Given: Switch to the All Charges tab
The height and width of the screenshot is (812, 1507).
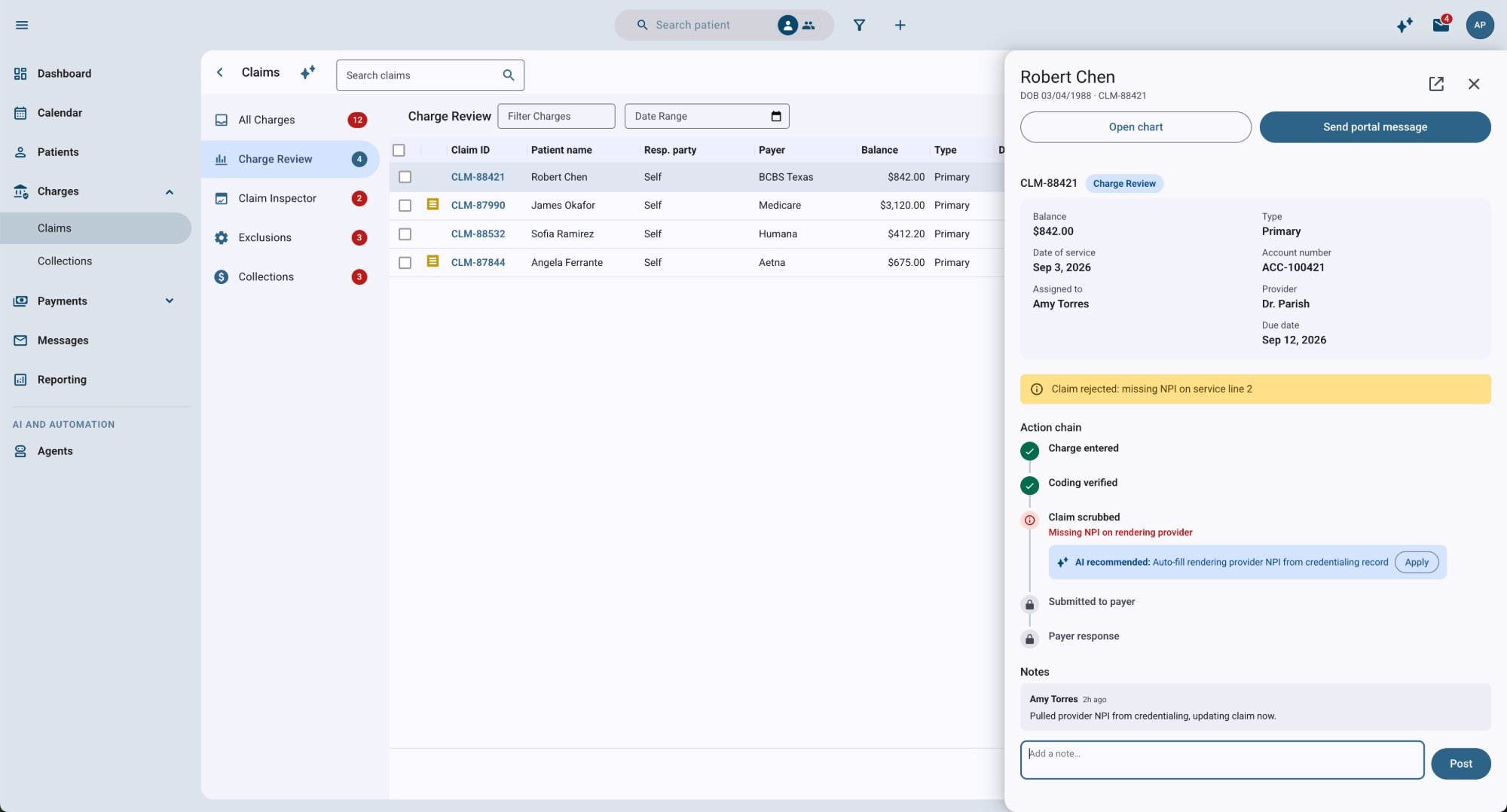Looking at the screenshot, I should (x=291, y=120).
